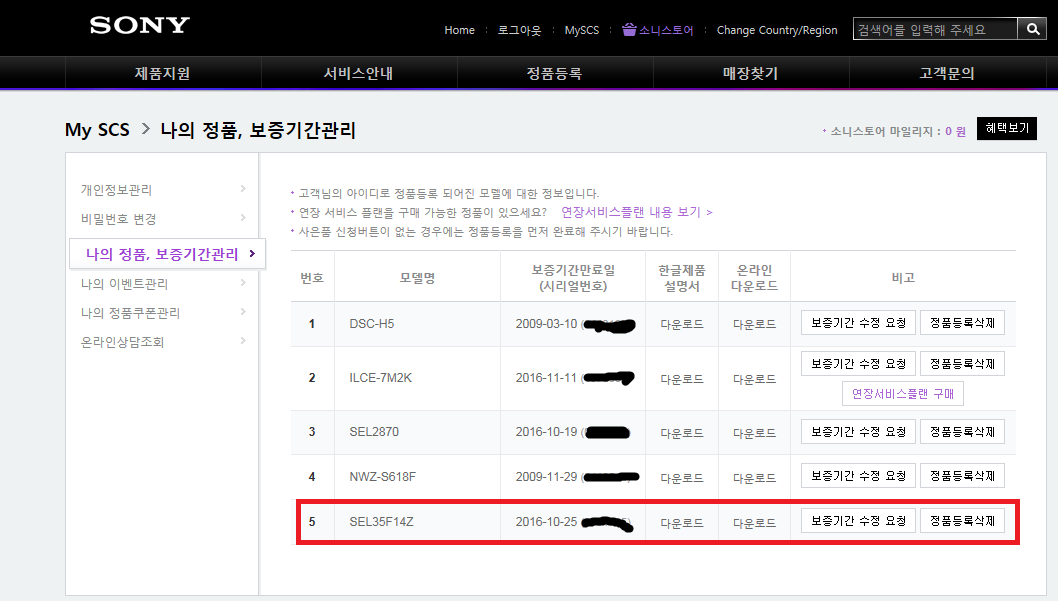
Task: Click the 혜택보기 button
Action: click(x=1006, y=129)
